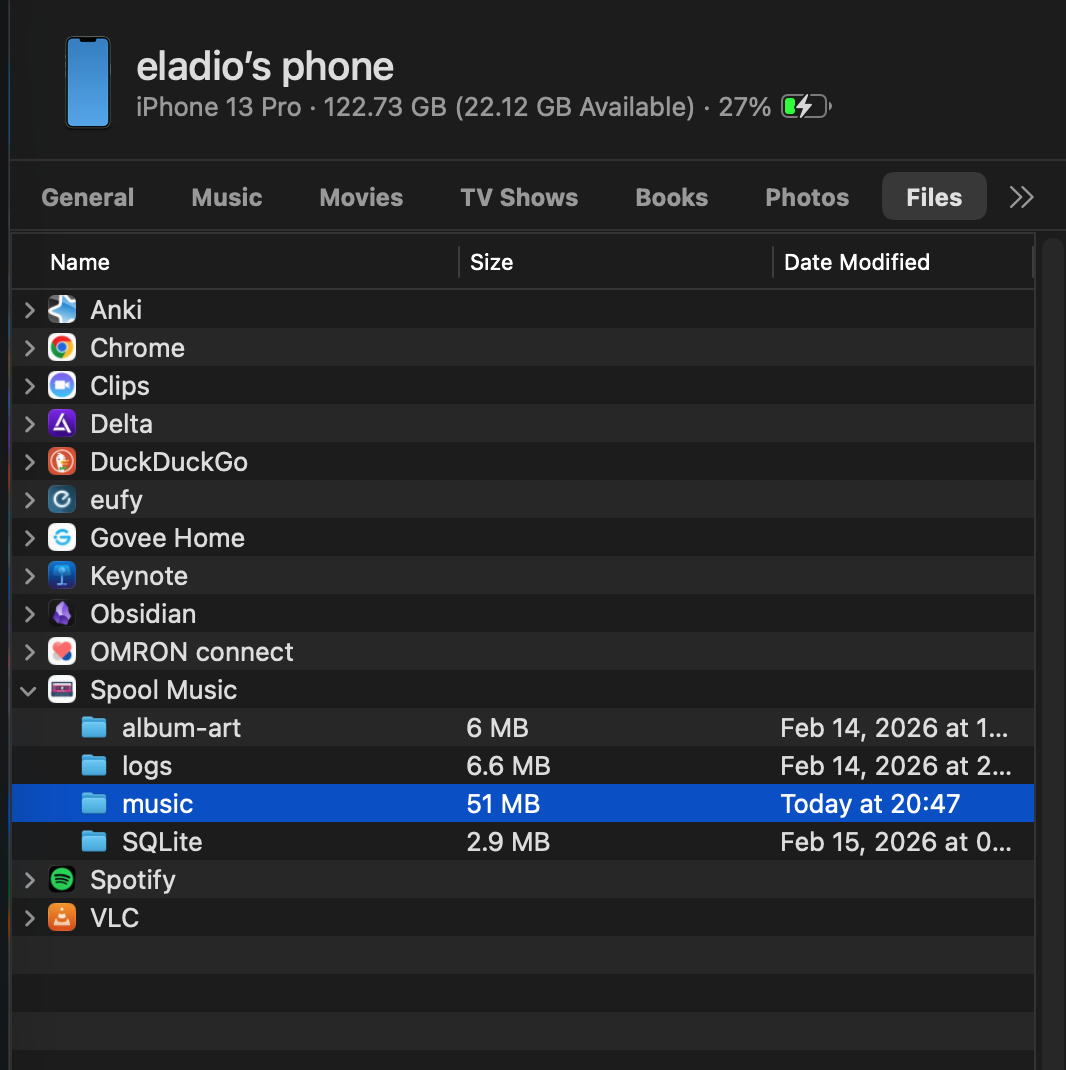Sort by the Size column header
This screenshot has width=1066, height=1070.
(x=616, y=262)
